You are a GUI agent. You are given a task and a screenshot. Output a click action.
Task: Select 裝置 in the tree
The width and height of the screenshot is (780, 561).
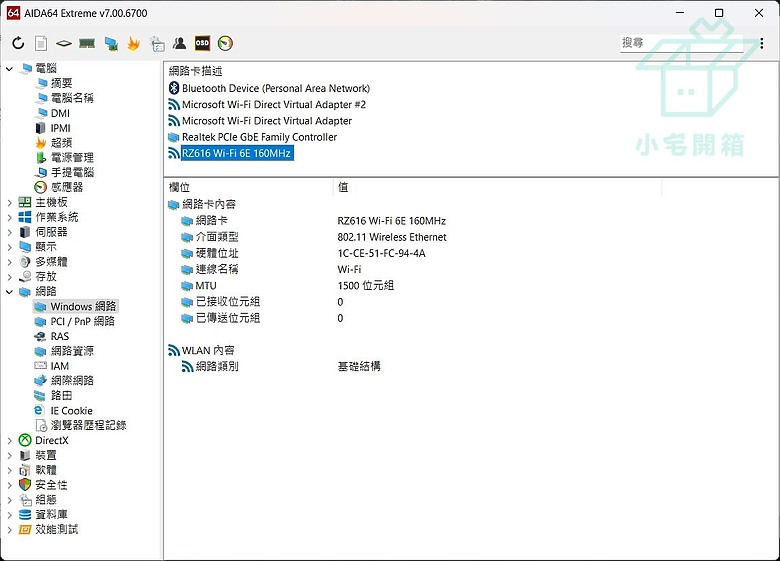46,456
